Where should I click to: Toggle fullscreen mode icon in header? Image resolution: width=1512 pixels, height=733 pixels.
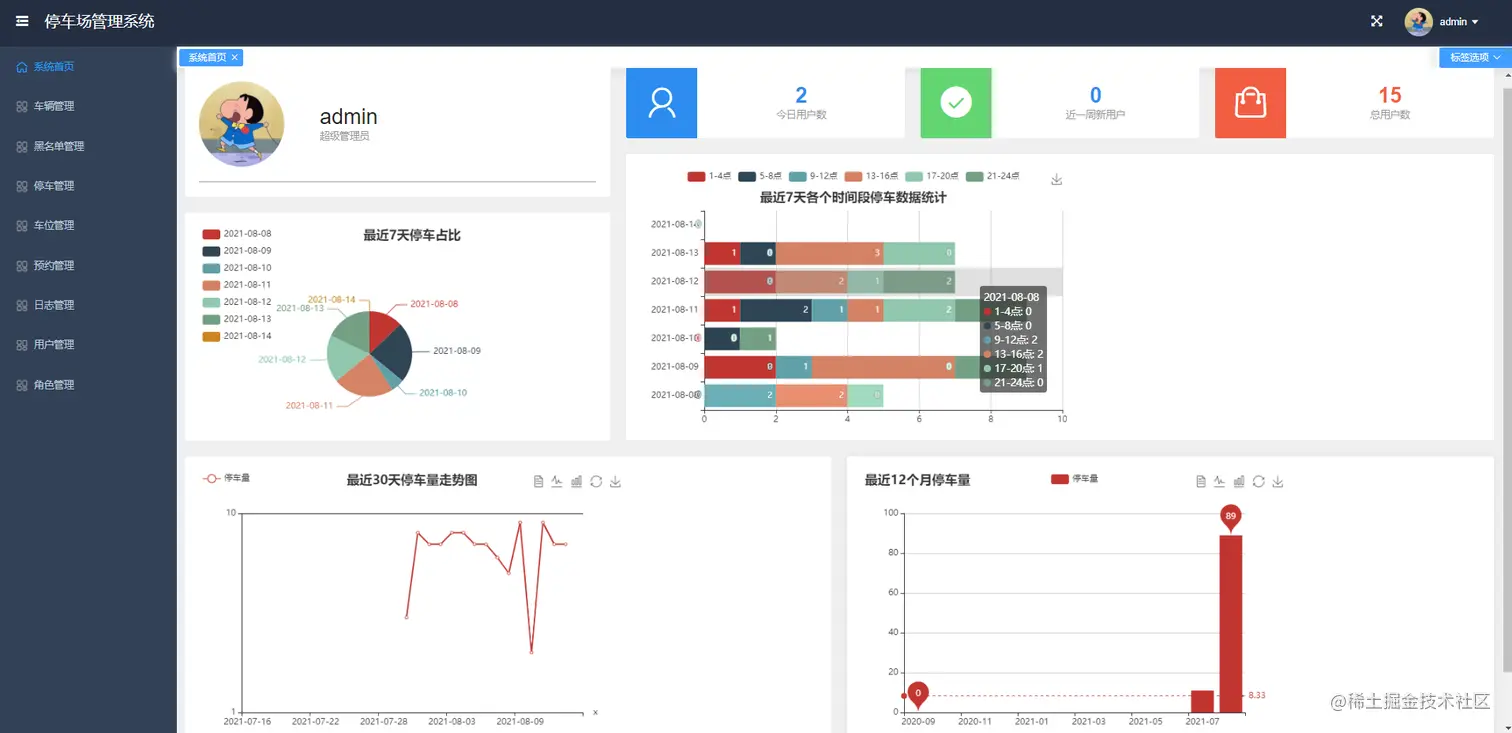(x=1377, y=21)
